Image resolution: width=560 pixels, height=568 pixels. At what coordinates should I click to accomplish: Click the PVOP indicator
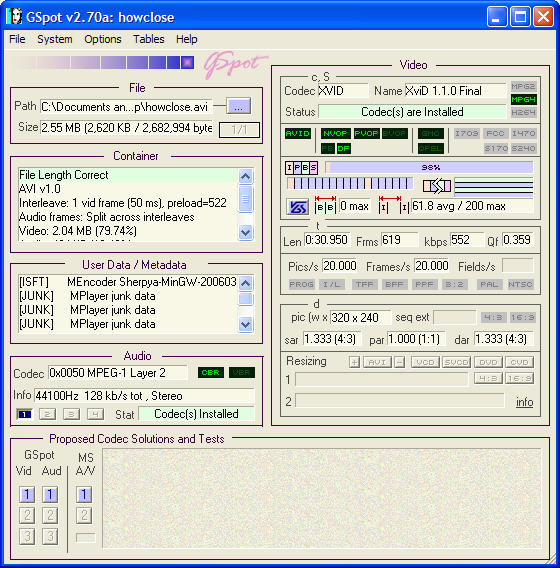pos(366,134)
